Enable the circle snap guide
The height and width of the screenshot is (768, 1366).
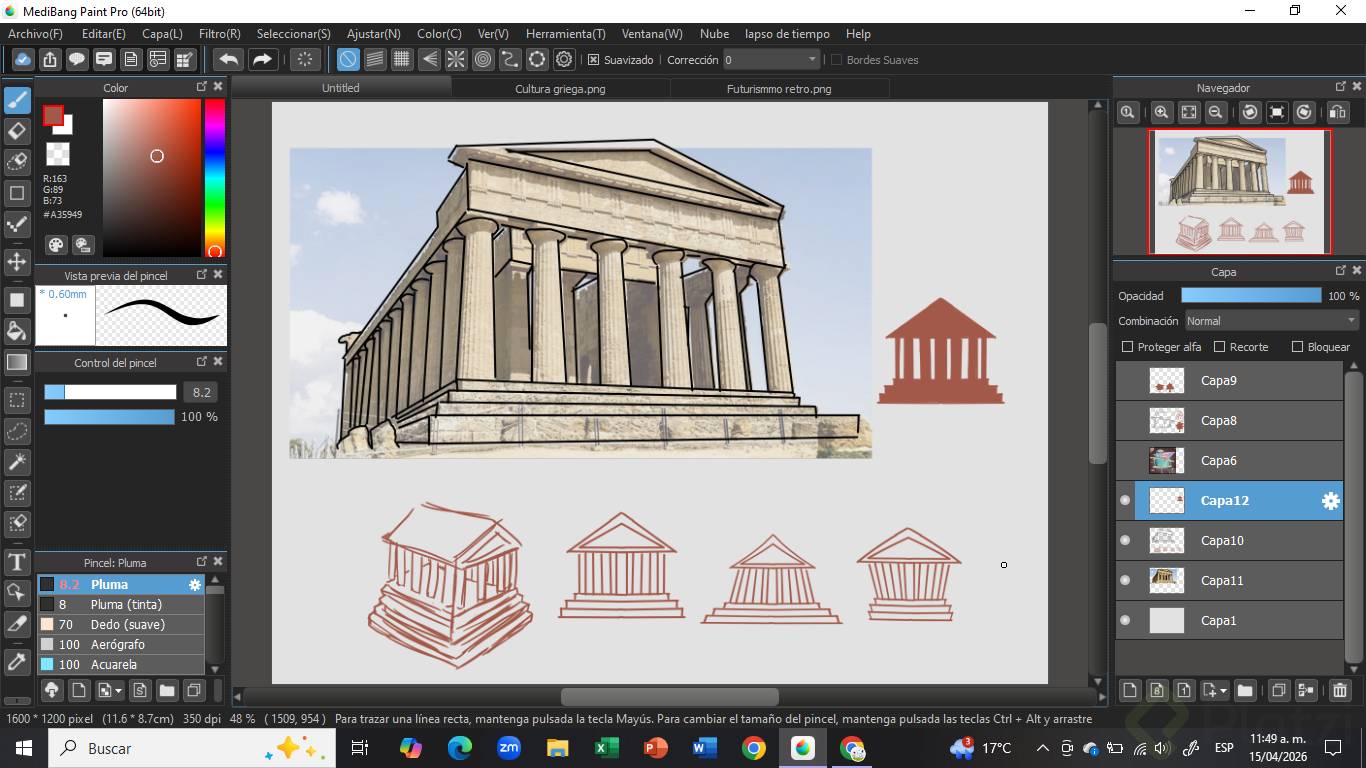[483, 59]
